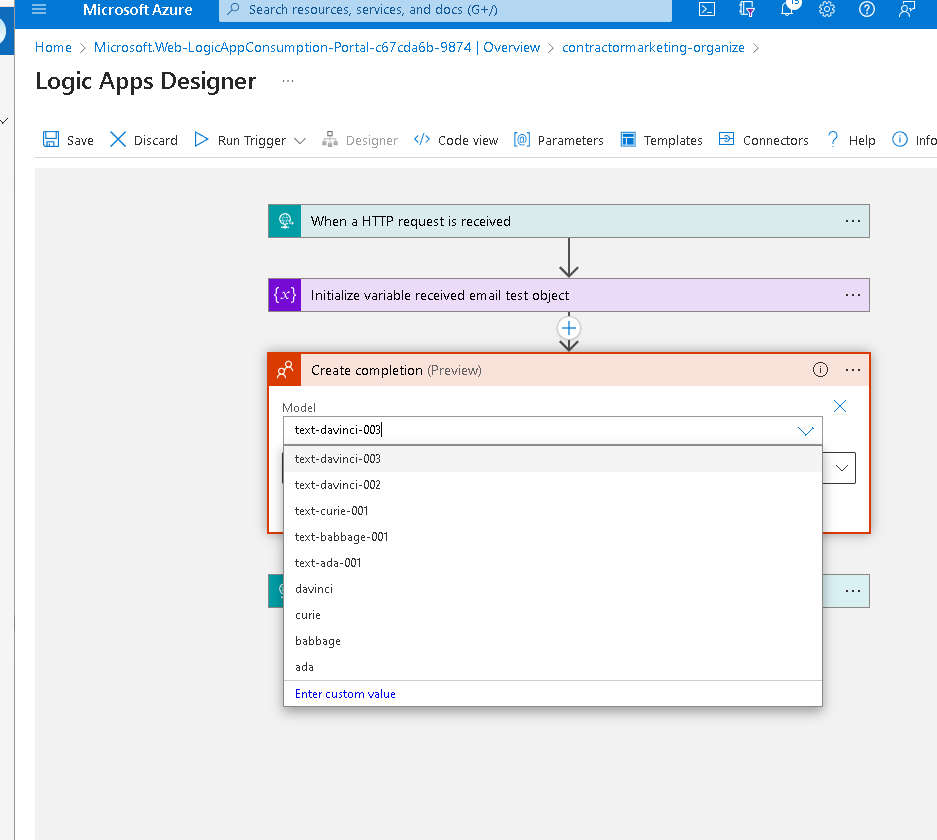Click Run Trigger in the toolbar
This screenshot has width=937, height=840.
240,140
